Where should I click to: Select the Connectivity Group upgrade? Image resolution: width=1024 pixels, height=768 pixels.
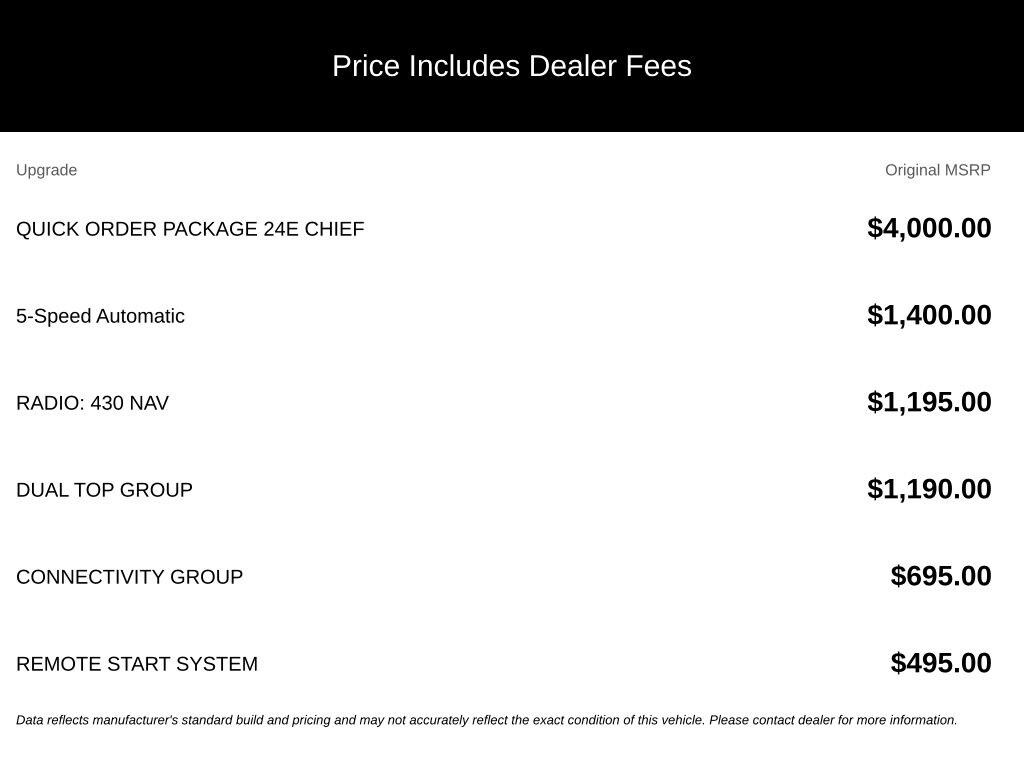tap(129, 577)
